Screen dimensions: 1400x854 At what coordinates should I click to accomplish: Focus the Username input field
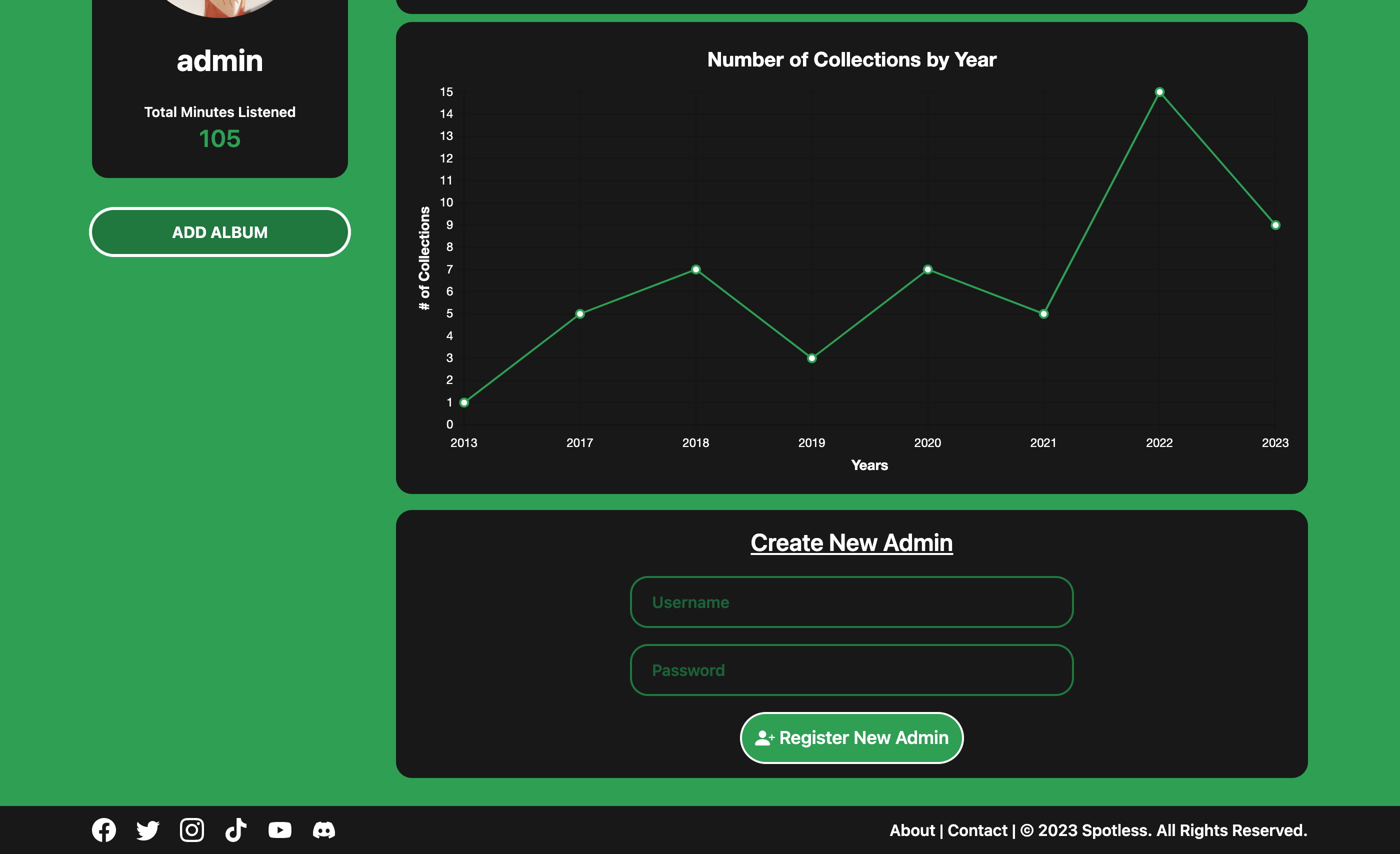pos(851,601)
